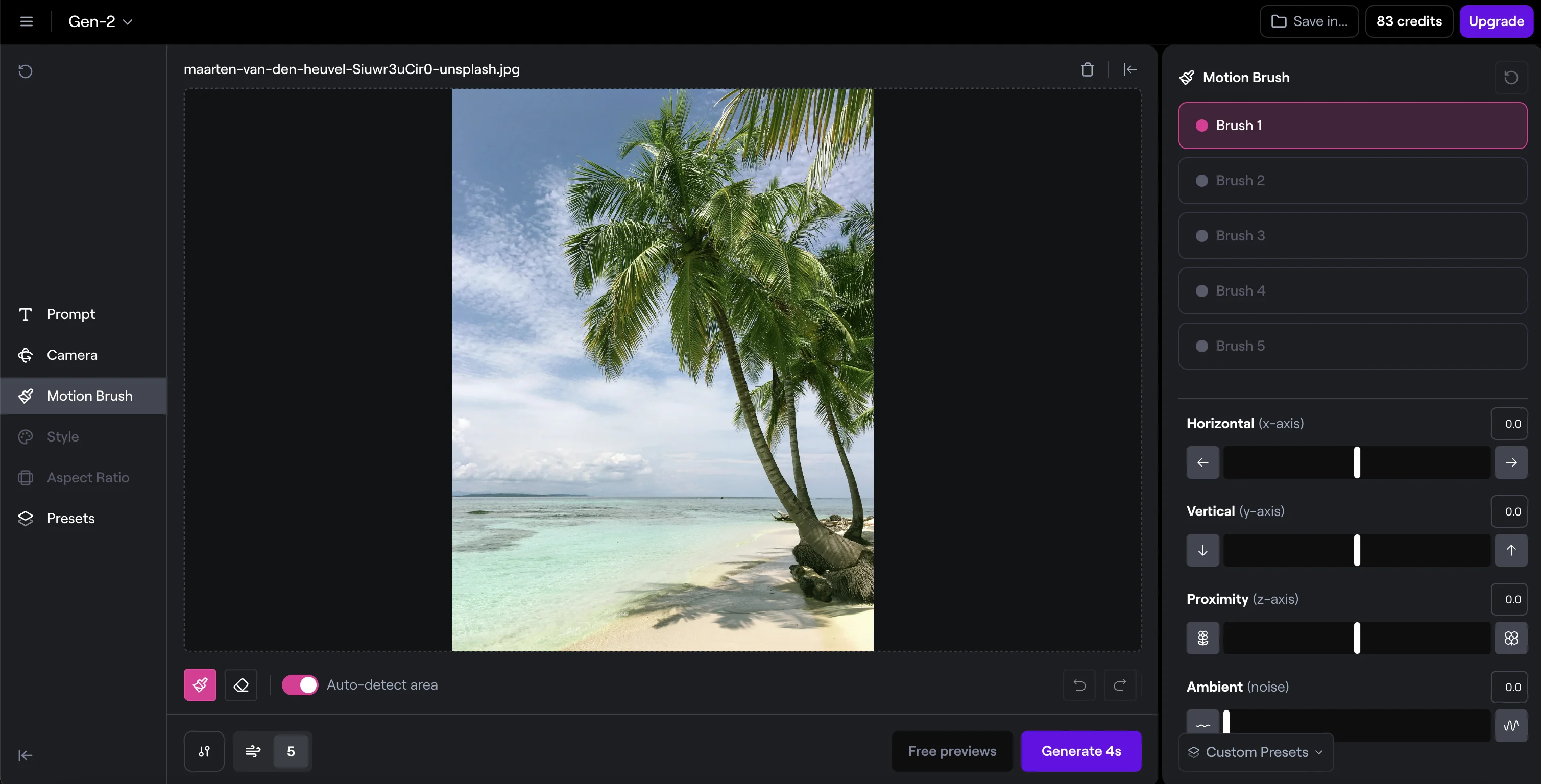
Task: Open the Camera section in sidebar
Action: point(72,355)
